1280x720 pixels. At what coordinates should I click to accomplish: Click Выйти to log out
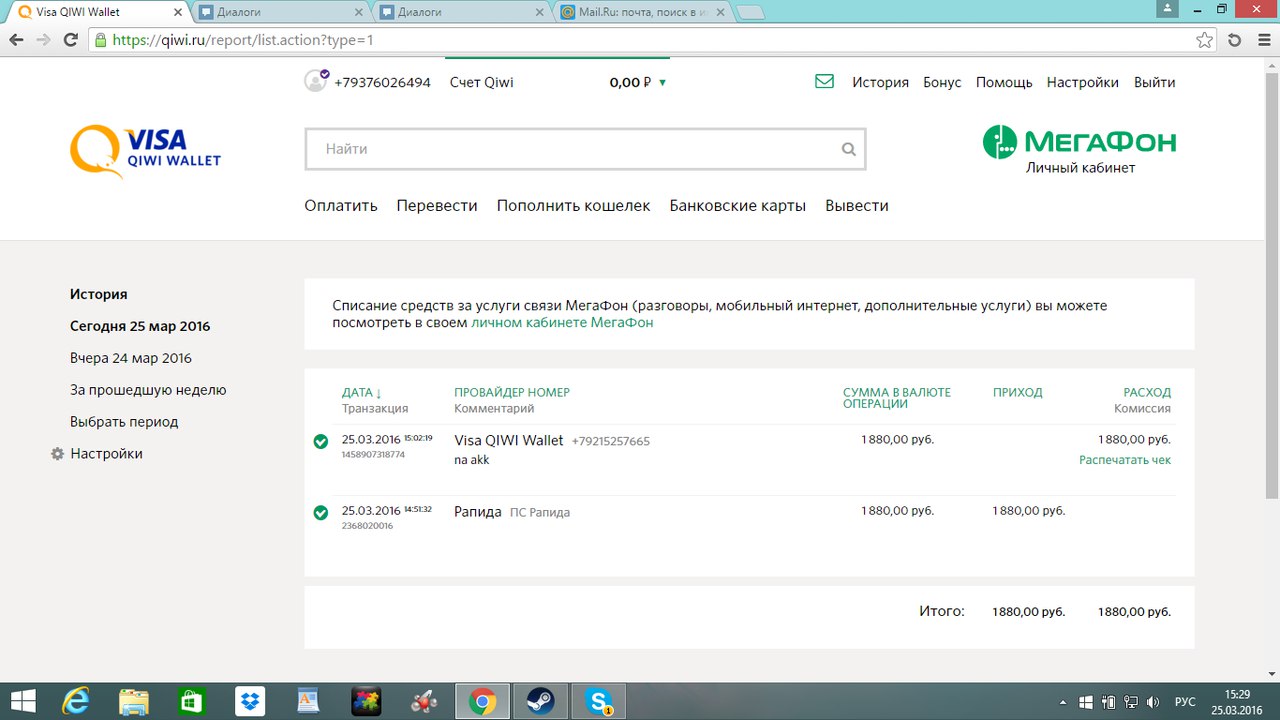(1155, 83)
